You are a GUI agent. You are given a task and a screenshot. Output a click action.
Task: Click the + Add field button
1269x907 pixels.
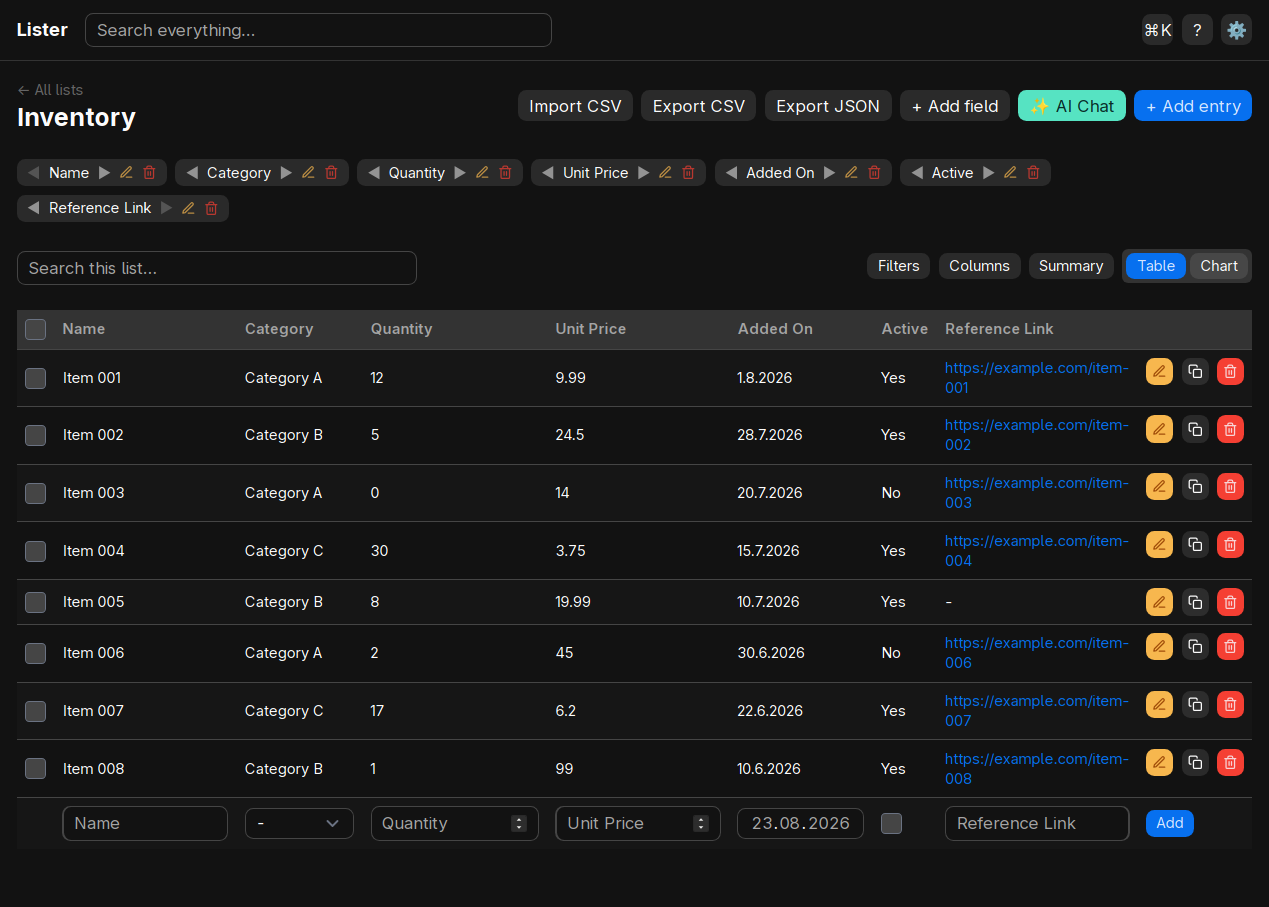click(955, 106)
